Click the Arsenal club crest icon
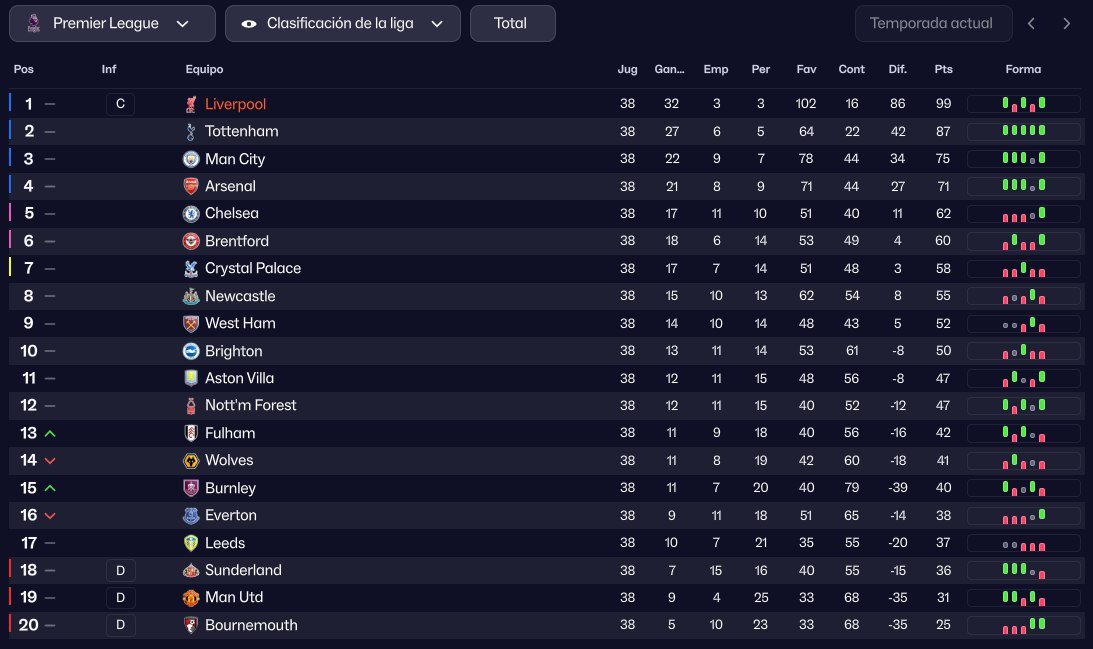The image size is (1093, 649). (x=191, y=186)
